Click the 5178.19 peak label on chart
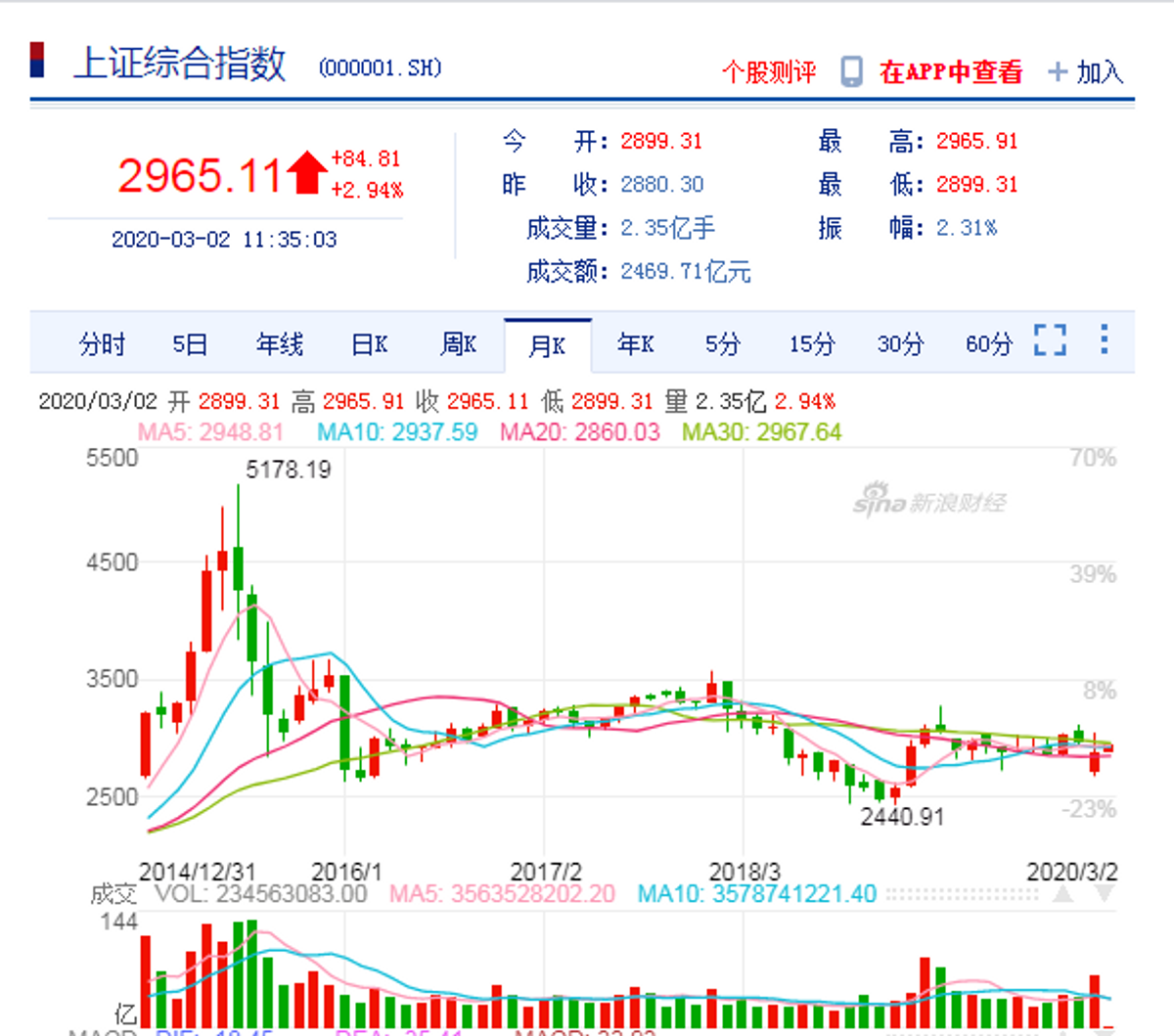This screenshot has height=1036, width=1174. pos(289,470)
